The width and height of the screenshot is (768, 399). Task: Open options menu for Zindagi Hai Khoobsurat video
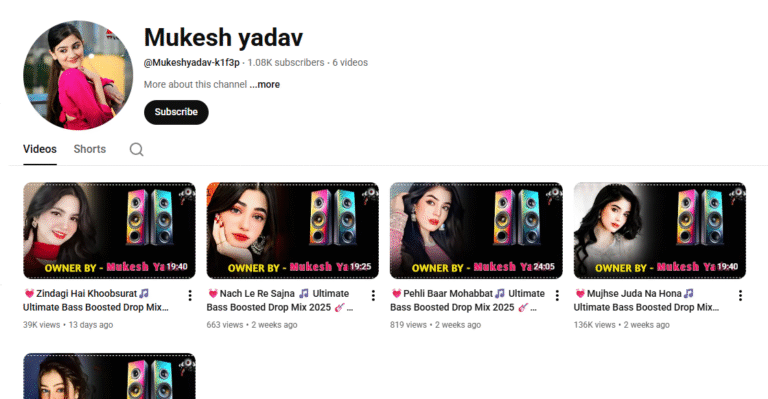point(190,295)
